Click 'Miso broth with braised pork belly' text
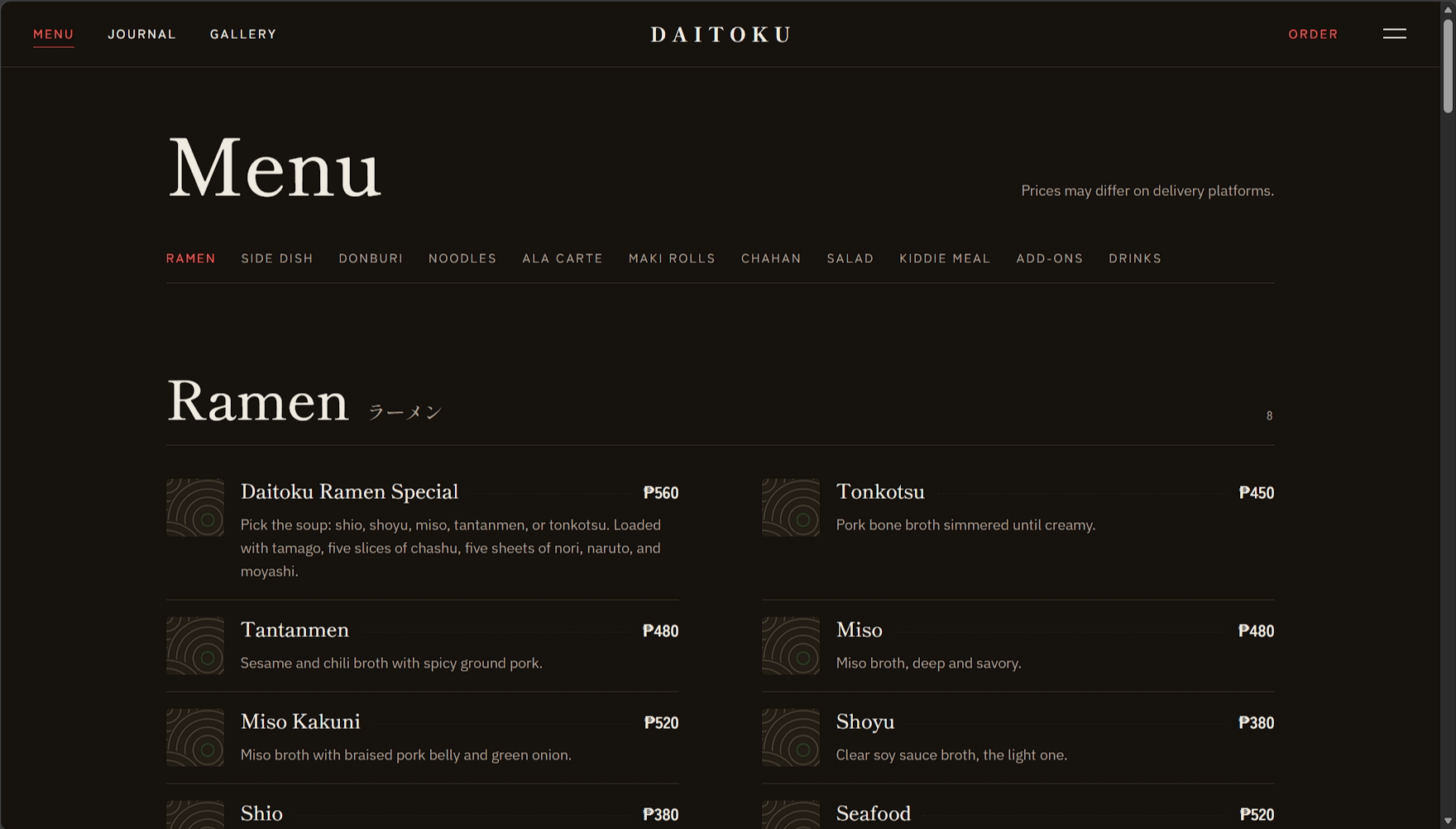 (x=405, y=755)
